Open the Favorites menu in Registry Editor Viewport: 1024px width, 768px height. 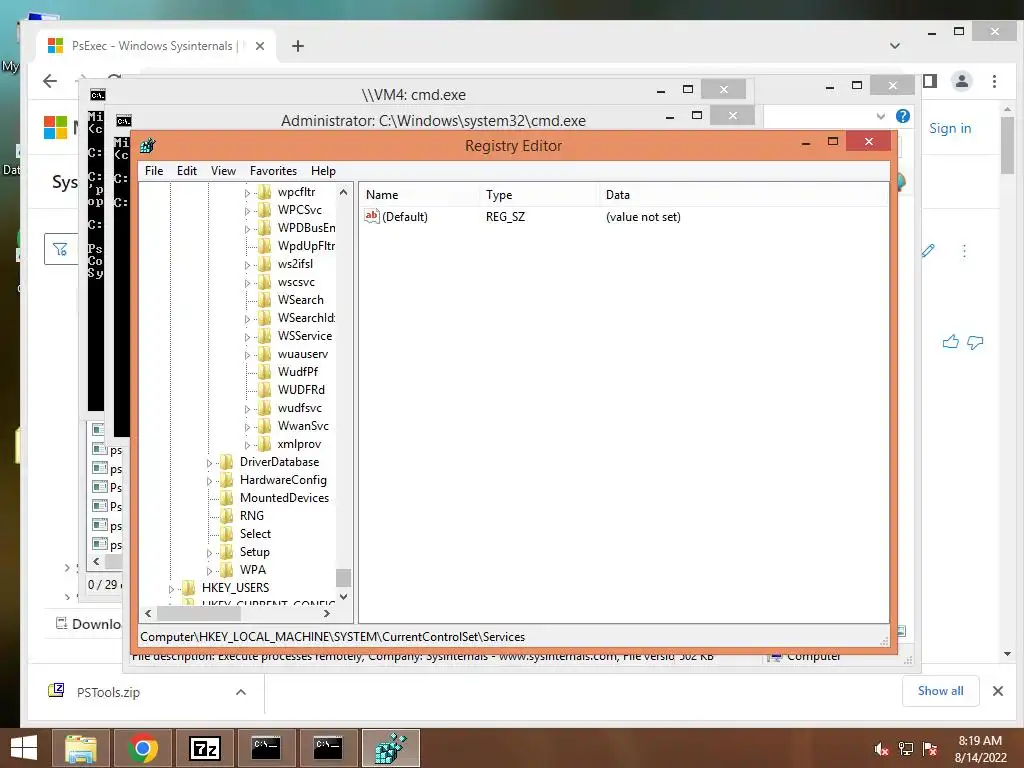(x=273, y=170)
